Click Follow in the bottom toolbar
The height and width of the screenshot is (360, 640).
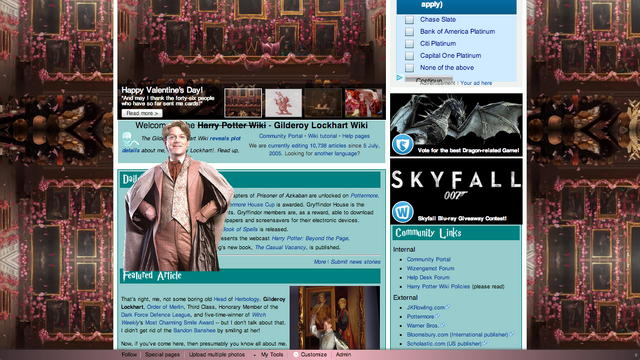click(129, 355)
